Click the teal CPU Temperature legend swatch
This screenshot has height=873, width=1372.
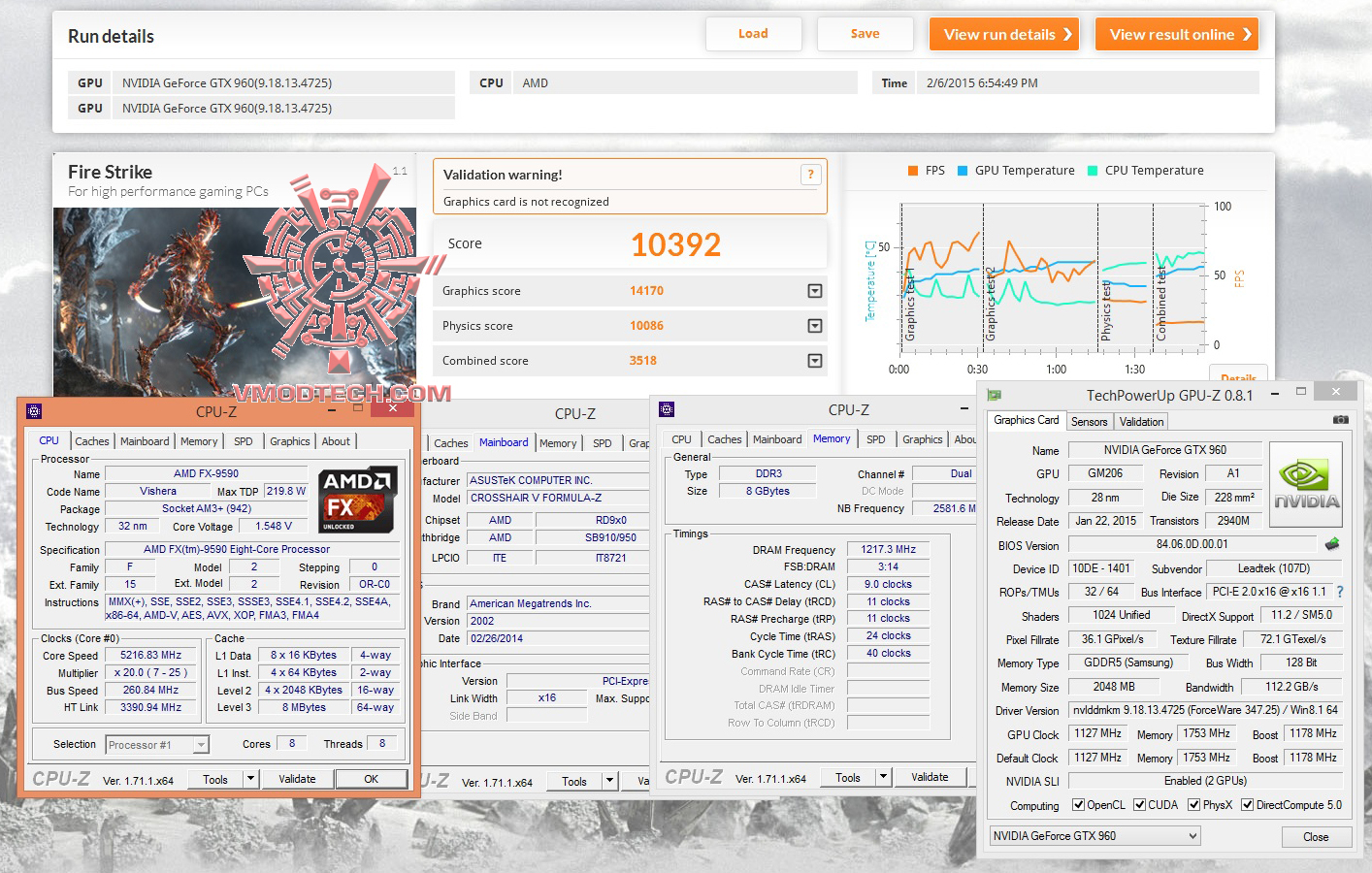[1093, 171]
